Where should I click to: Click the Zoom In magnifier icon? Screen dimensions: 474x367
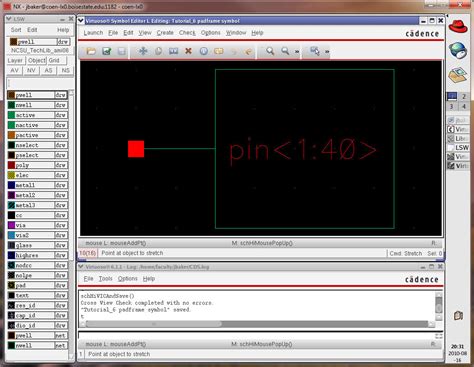(x=270, y=51)
